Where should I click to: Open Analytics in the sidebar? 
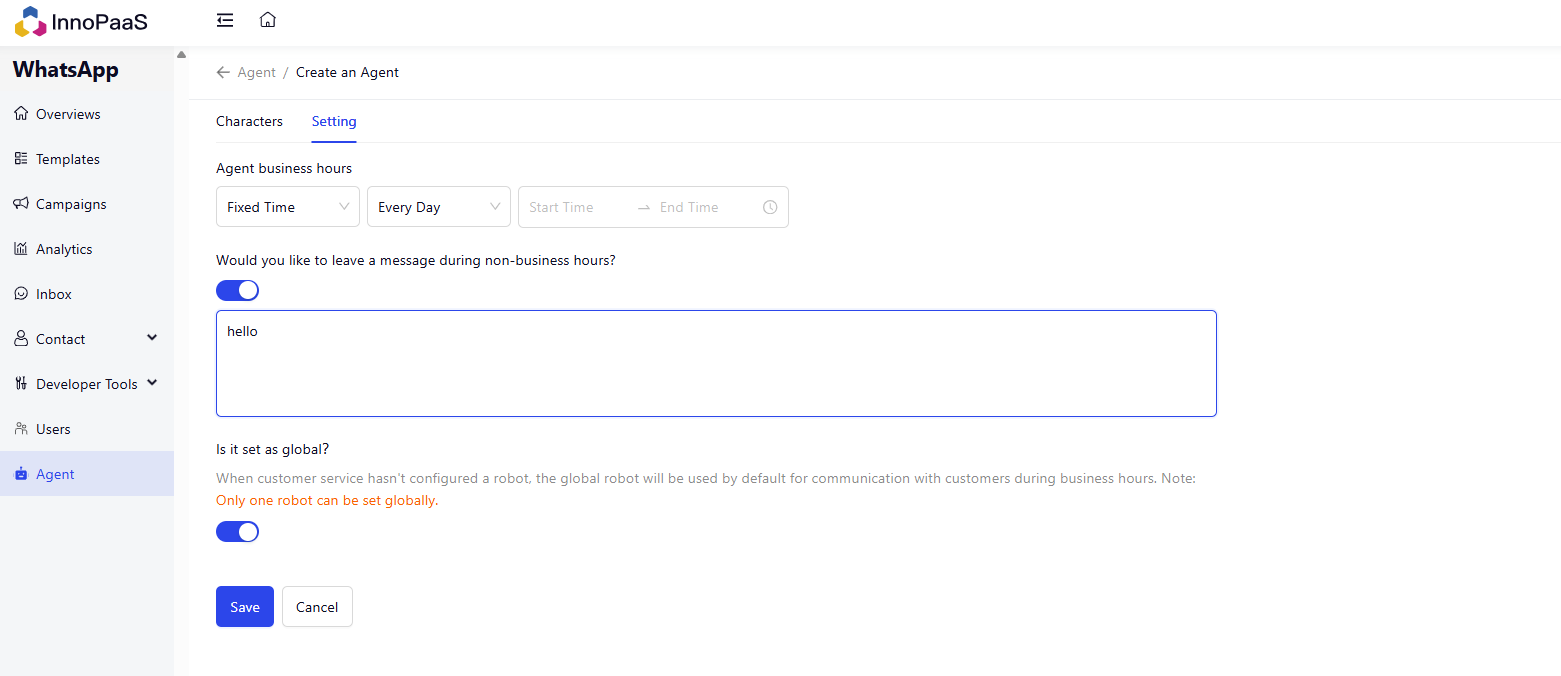(x=64, y=249)
